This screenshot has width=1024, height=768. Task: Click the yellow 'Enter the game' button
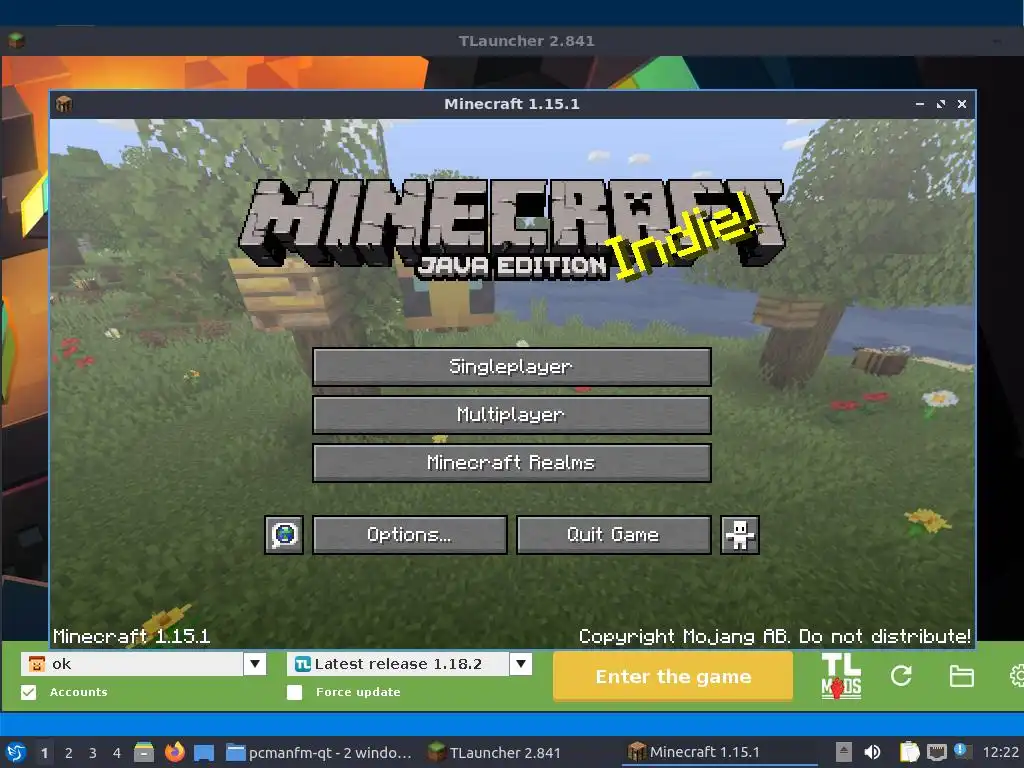tap(673, 677)
